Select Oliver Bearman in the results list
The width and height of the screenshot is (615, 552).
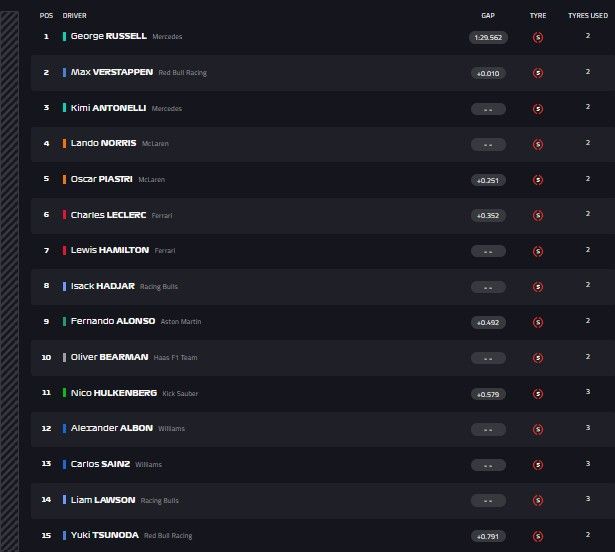click(109, 357)
